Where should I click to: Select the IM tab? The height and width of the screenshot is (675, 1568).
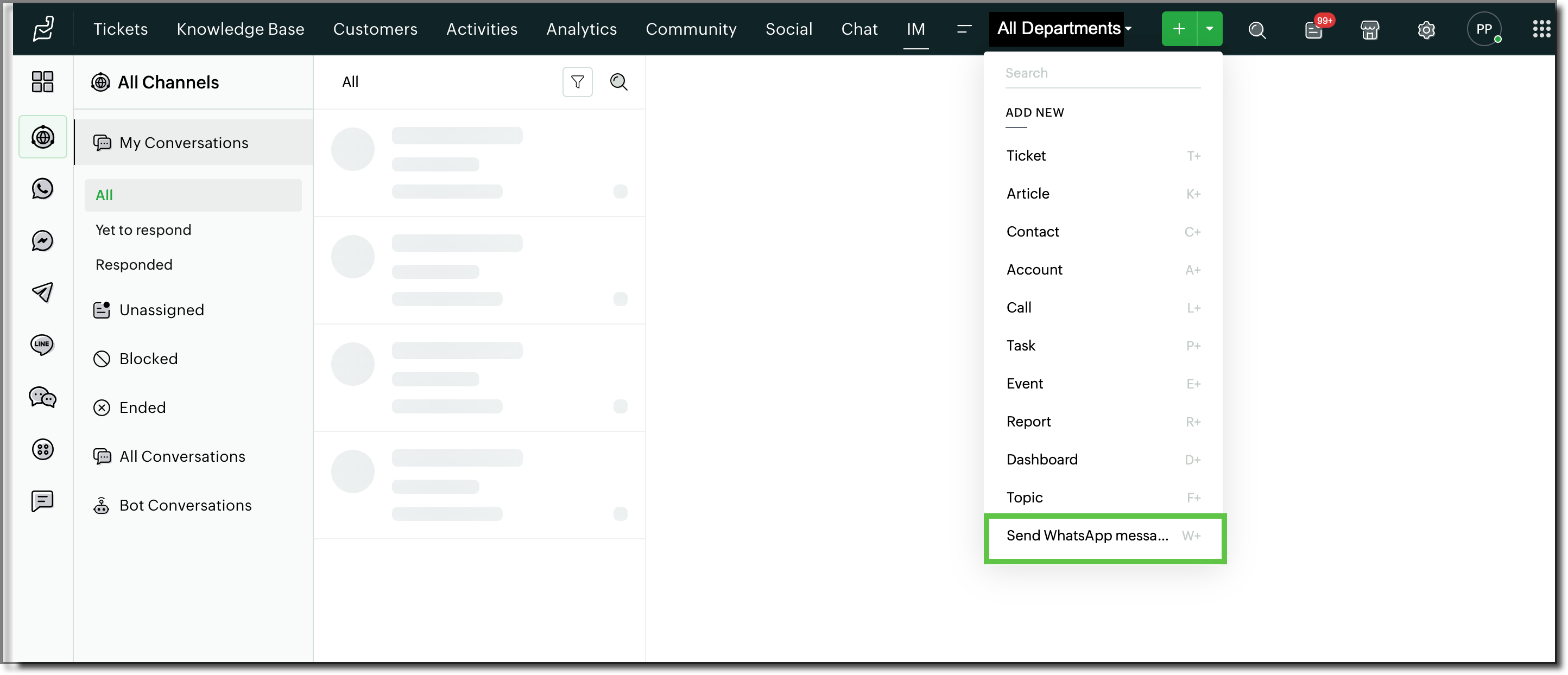(915, 29)
